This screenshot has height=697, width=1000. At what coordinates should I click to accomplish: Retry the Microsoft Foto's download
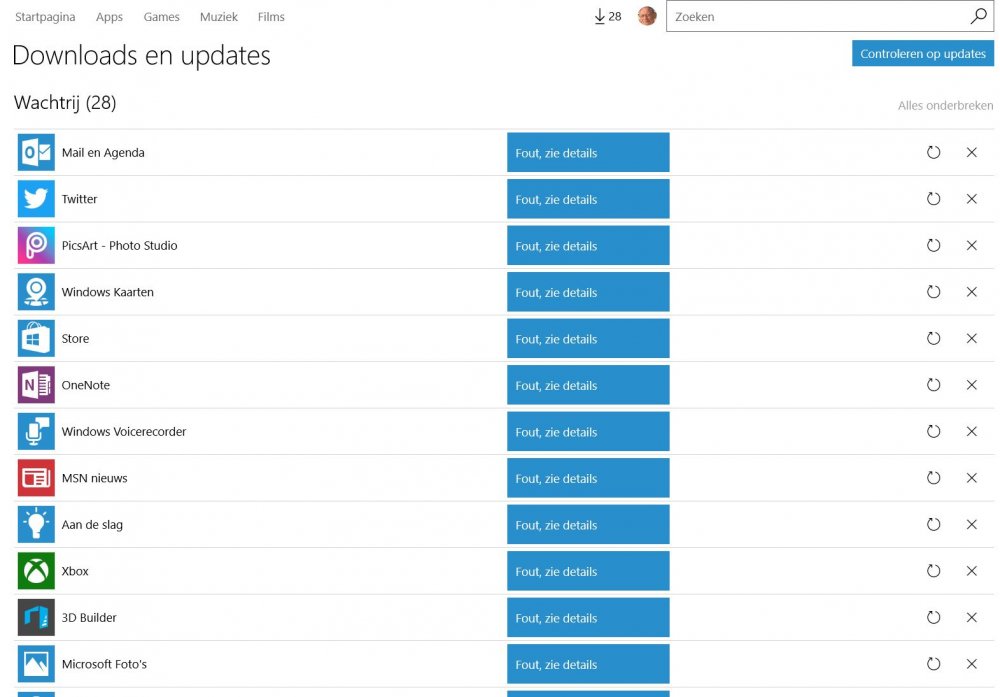pyautogui.click(x=934, y=664)
